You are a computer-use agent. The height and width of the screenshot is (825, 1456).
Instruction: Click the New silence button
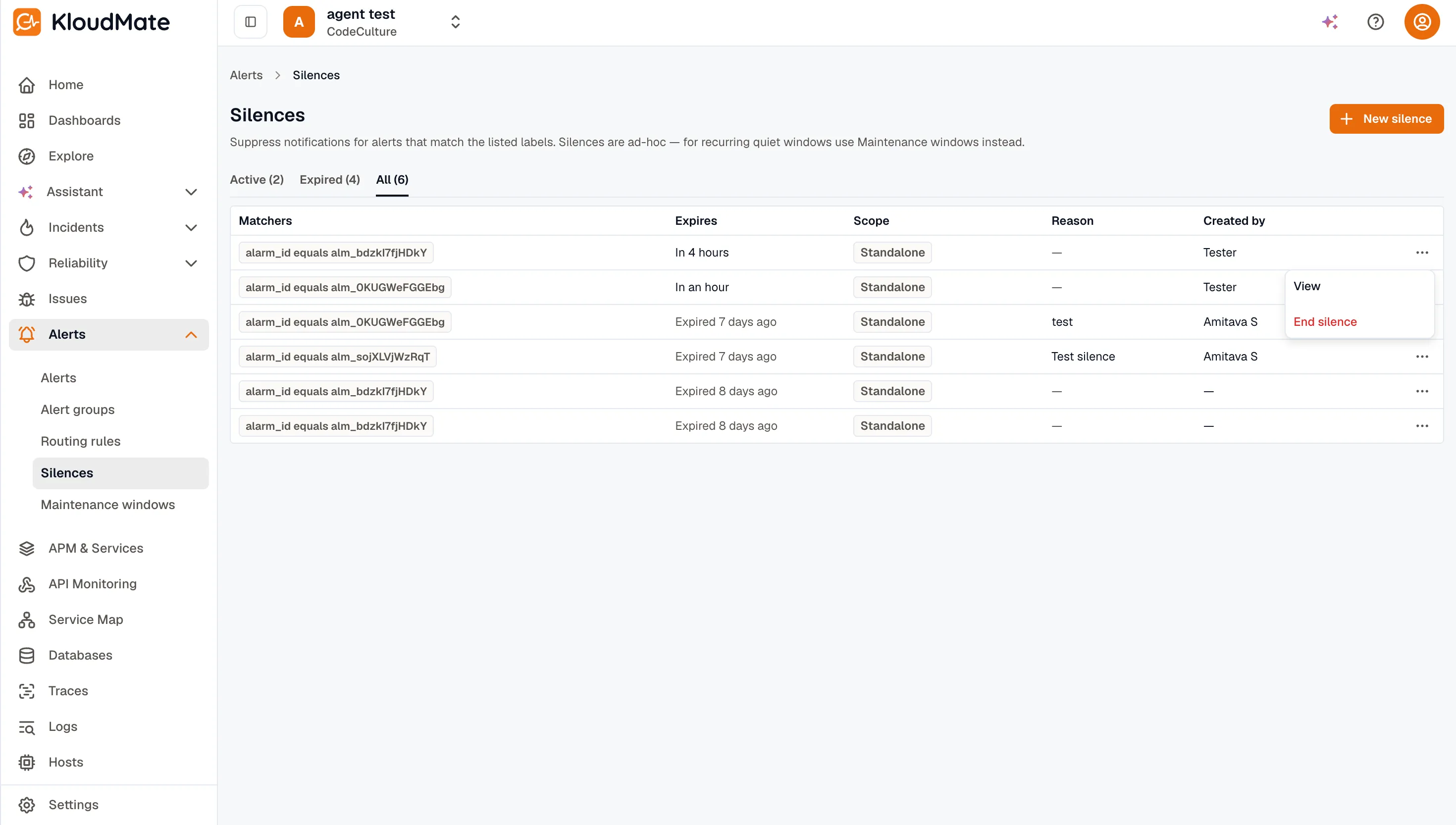click(1386, 118)
